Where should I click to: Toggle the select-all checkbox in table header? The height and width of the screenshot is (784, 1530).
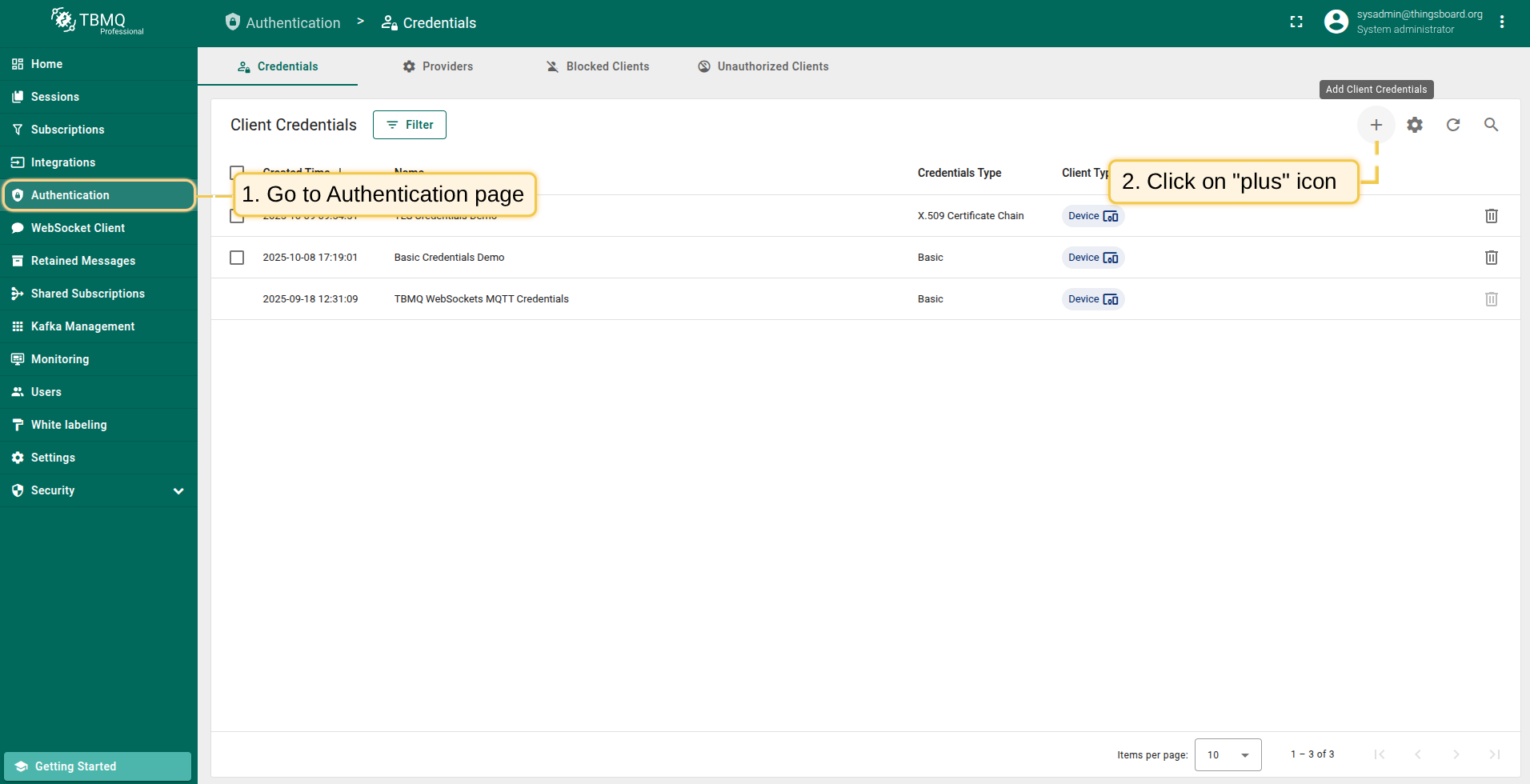click(236, 171)
